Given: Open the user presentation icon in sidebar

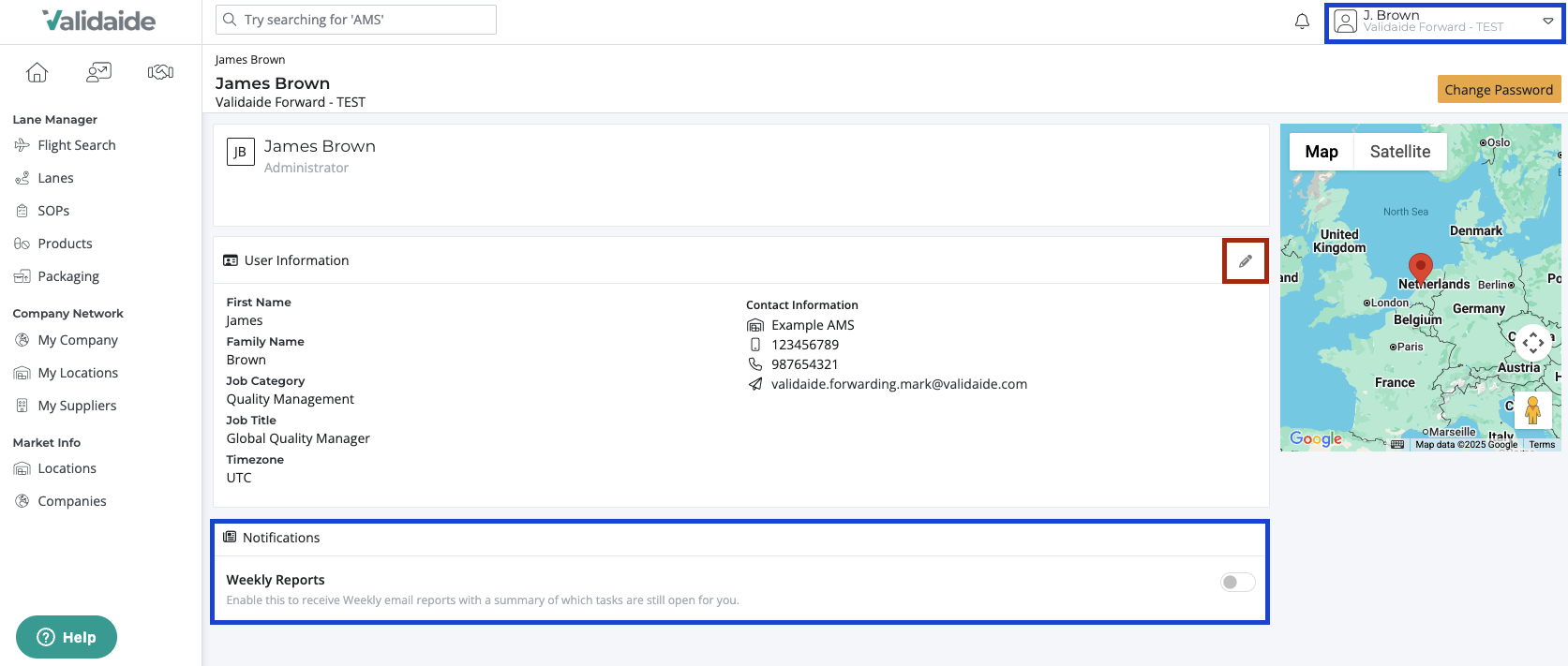Looking at the screenshot, I should point(98,72).
